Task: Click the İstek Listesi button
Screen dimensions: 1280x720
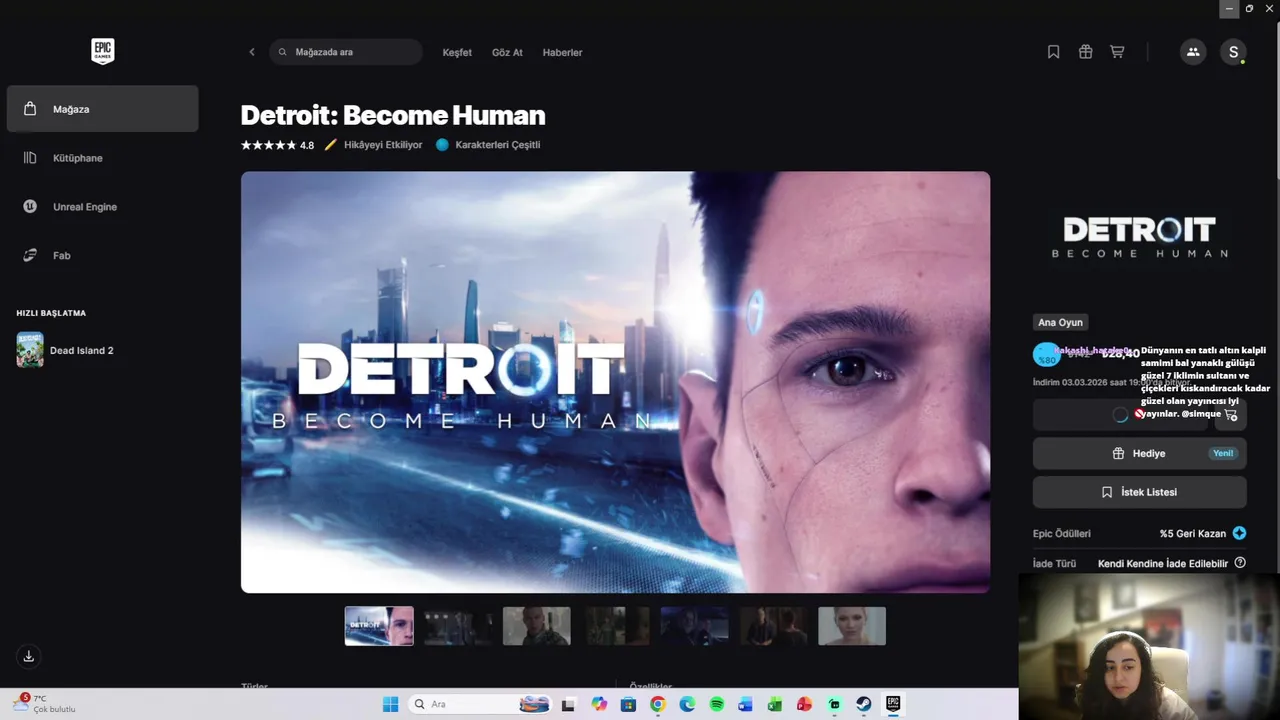Action: [x=1139, y=492]
